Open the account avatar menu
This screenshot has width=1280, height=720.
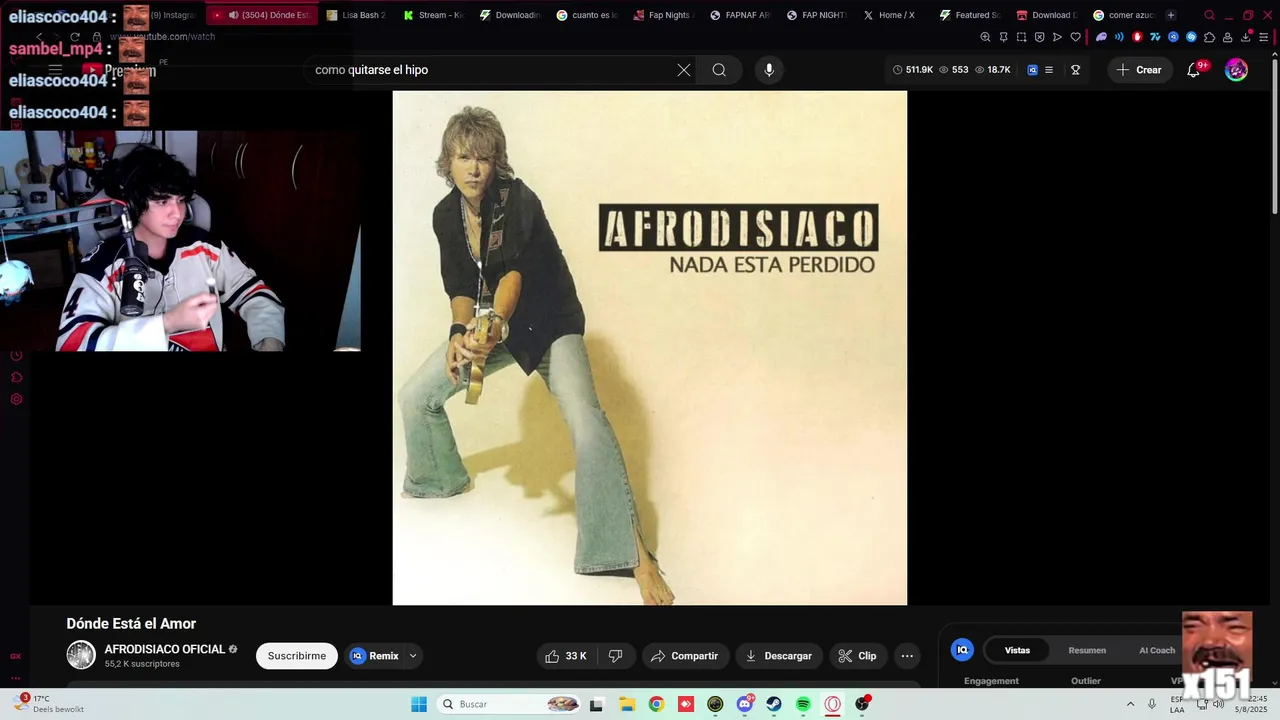(x=1237, y=70)
